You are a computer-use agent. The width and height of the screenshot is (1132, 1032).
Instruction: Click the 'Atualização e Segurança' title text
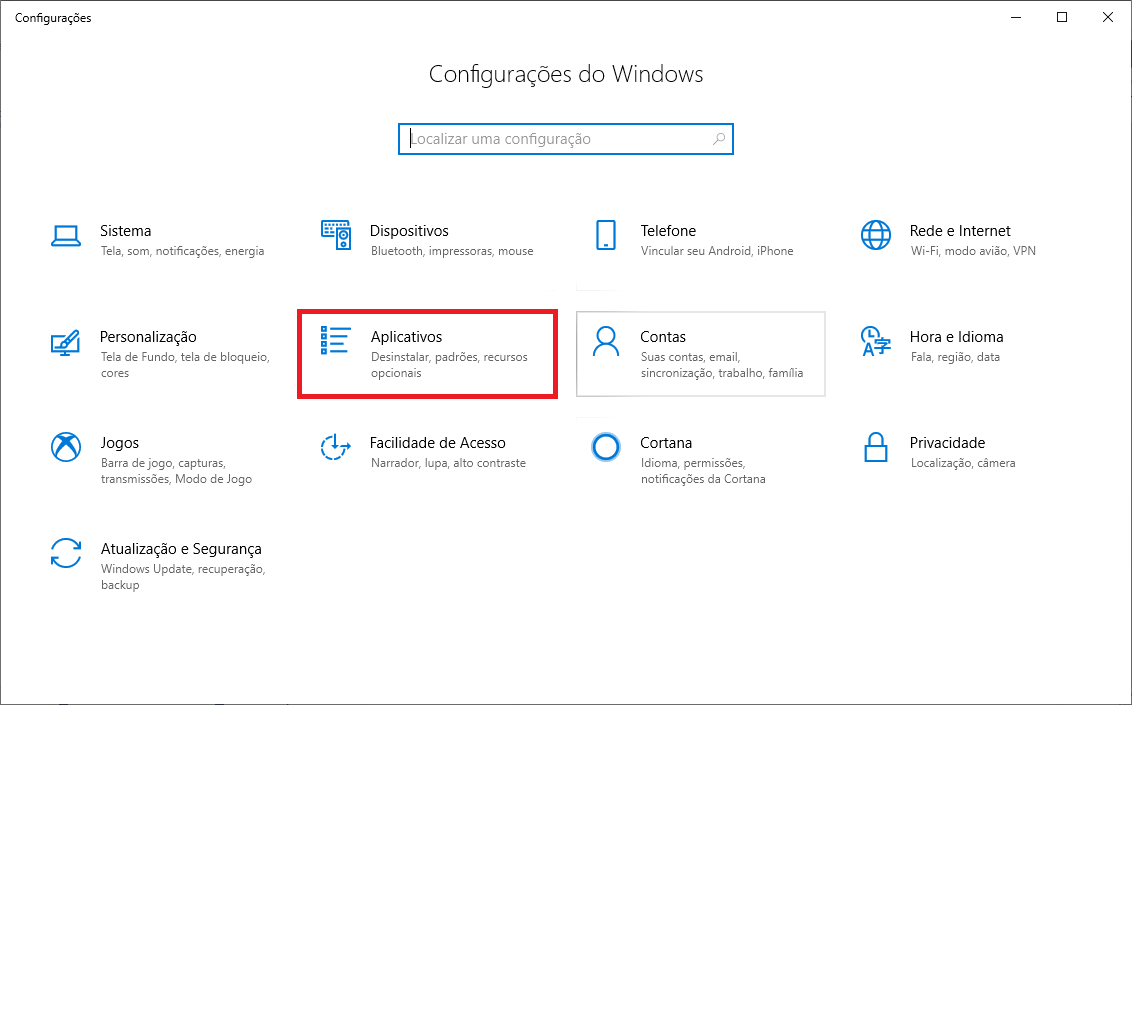[181, 549]
